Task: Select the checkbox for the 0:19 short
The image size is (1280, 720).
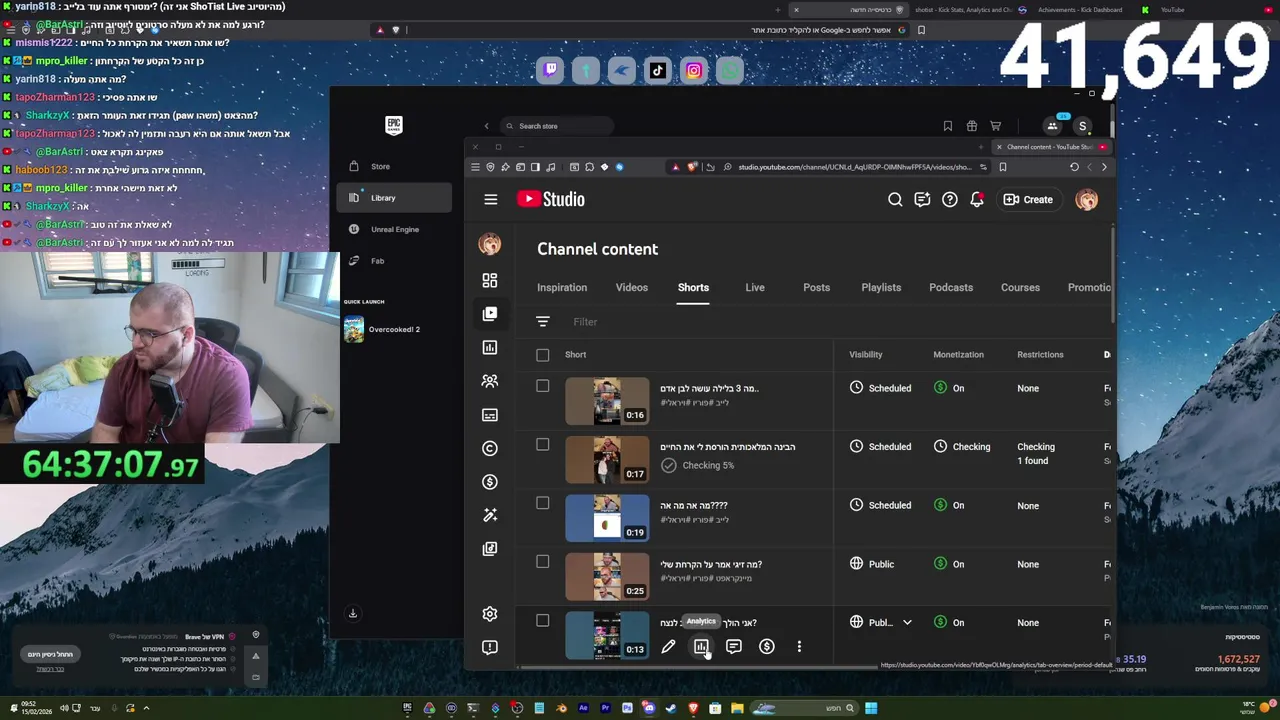Action: pyautogui.click(x=543, y=503)
